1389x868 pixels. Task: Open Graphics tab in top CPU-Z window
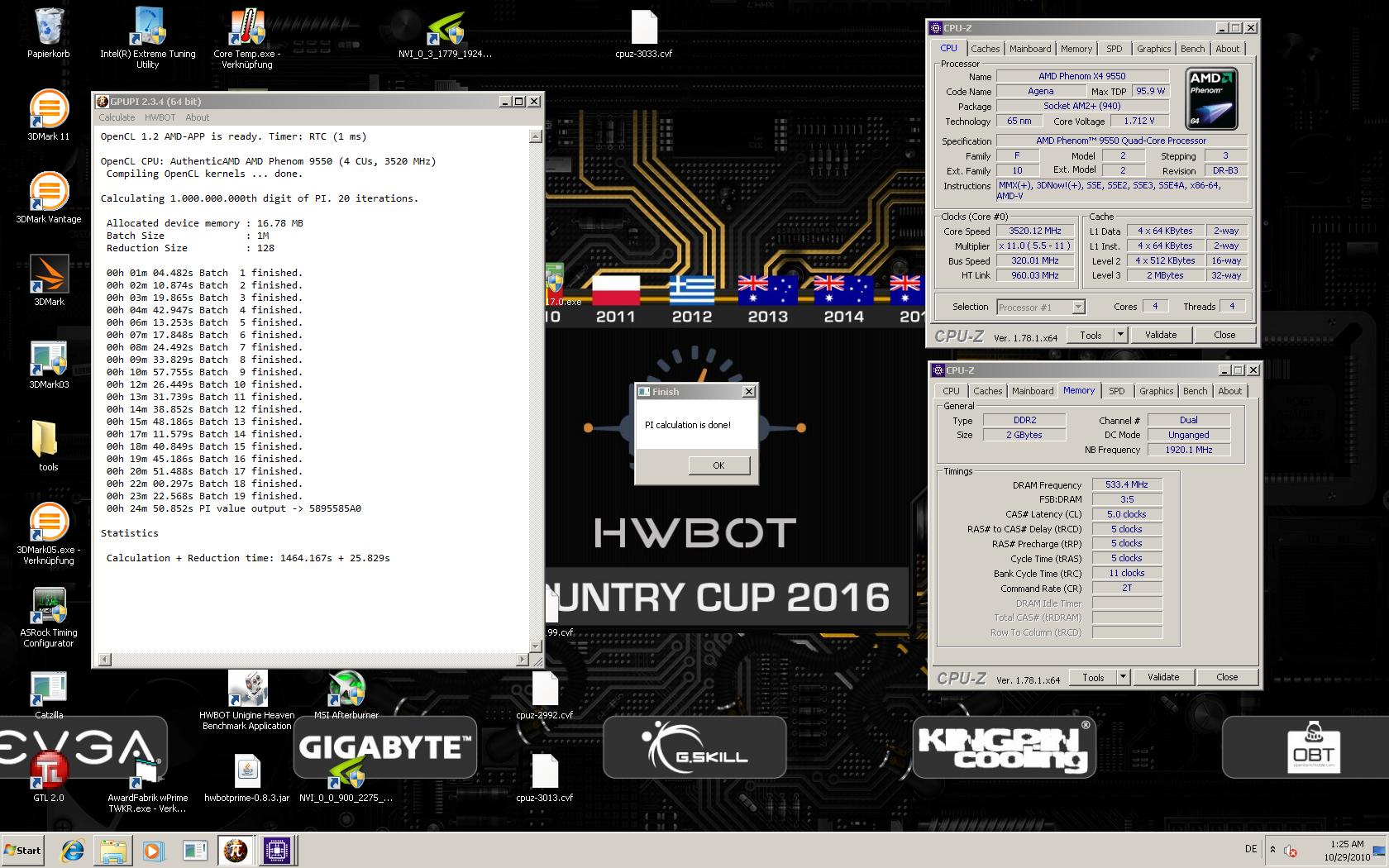(1153, 49)
